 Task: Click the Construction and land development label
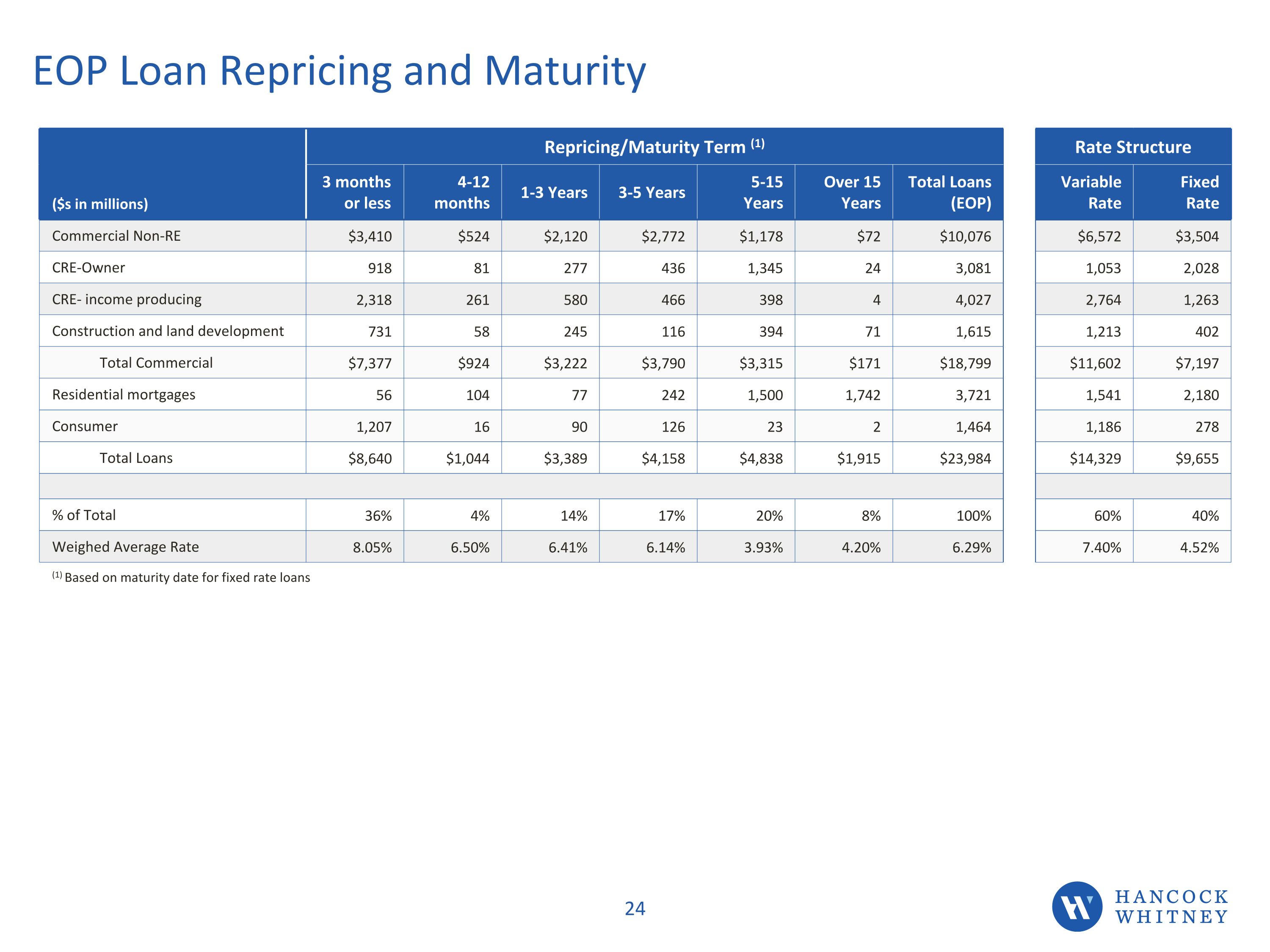(x=168, y=331)
